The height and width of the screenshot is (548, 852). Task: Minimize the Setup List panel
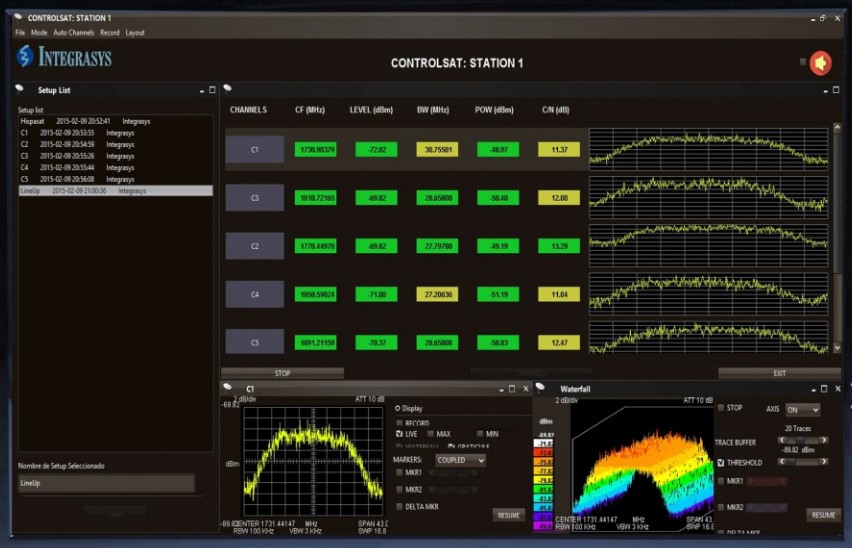pyautogui.click(x=202, y=91)
